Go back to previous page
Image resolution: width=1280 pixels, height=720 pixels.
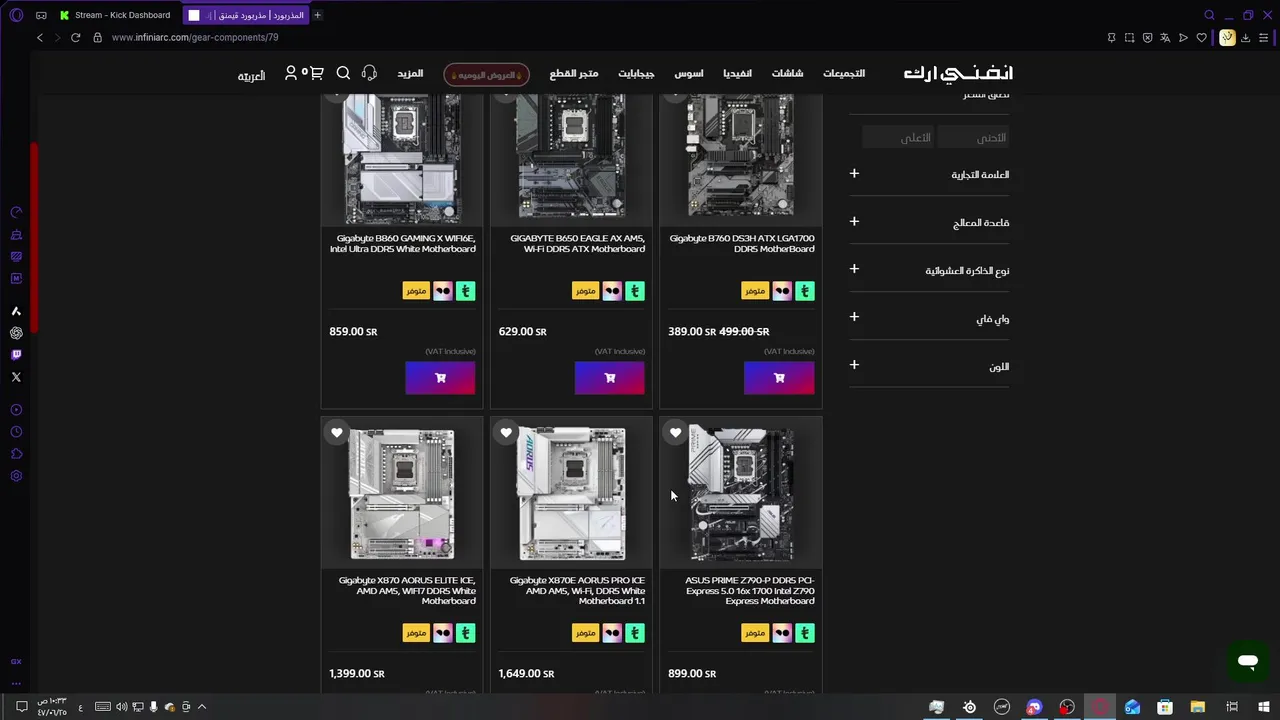(x=40, y=37)
